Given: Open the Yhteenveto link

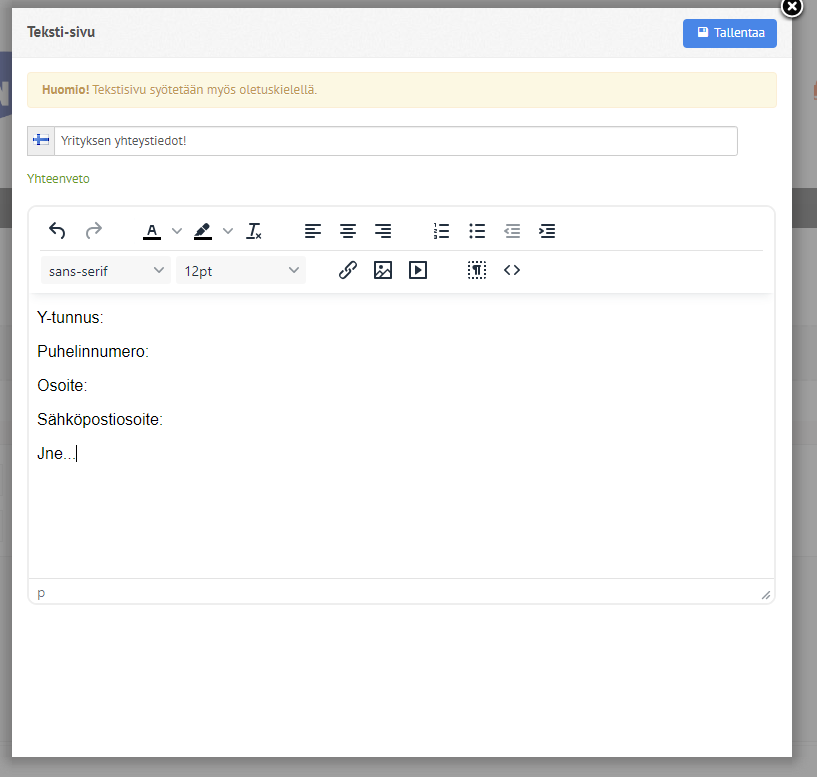Looking at the screenshot, I should coord(58,179).
